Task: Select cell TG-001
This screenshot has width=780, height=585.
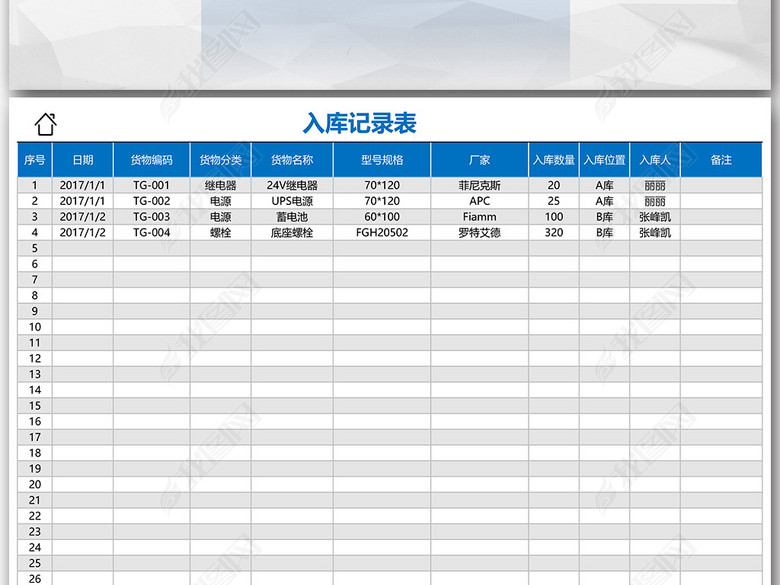Action: pos(152,186)
